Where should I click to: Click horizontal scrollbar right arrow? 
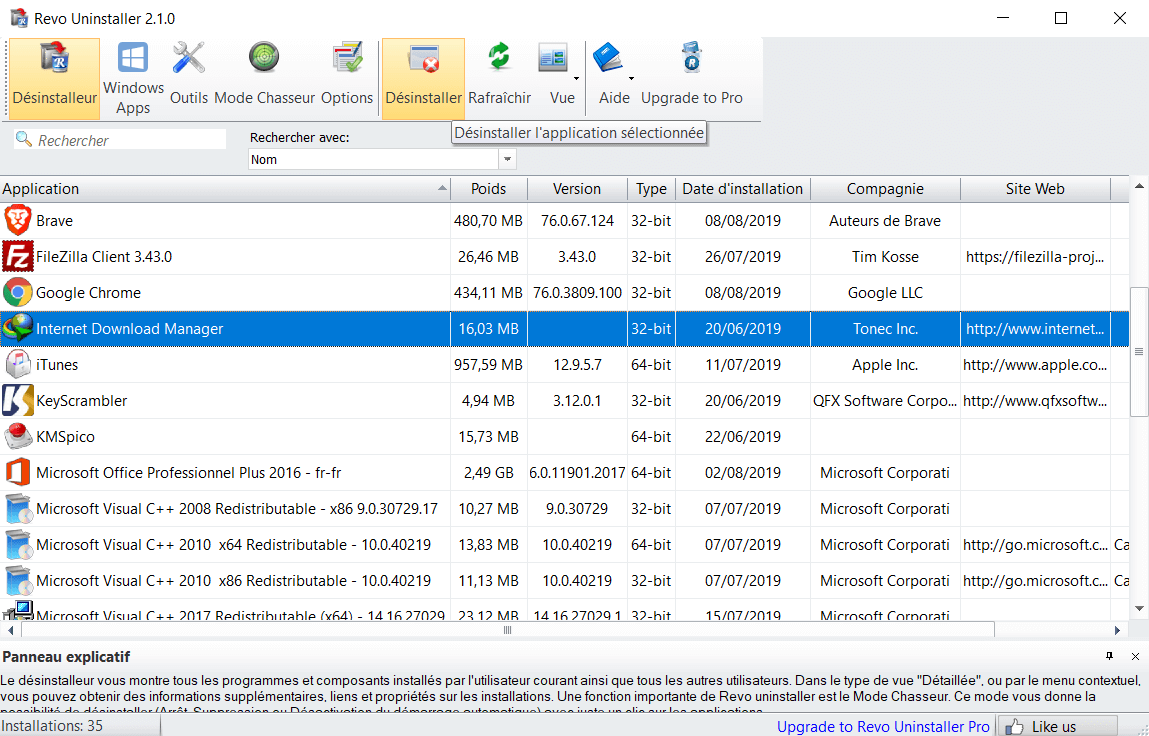pos(1117,630)
